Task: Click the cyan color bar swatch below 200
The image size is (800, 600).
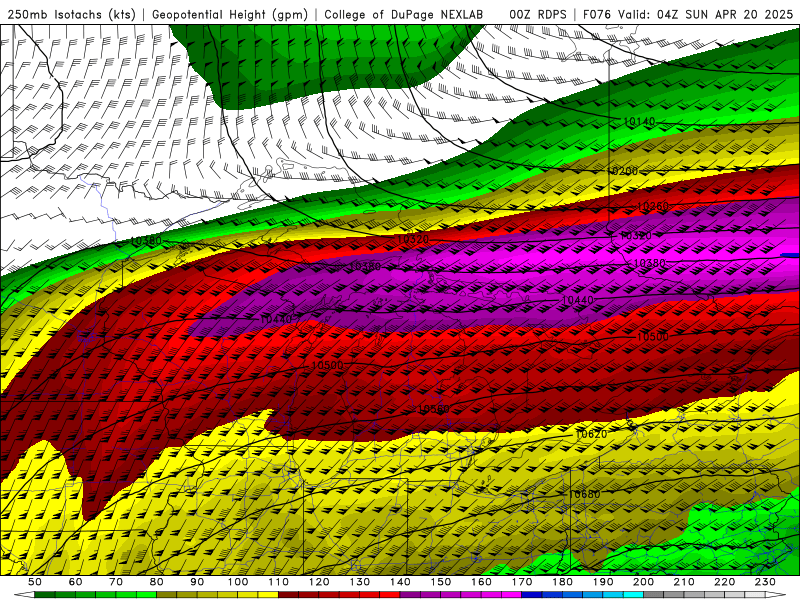Action: pos(634,595)
